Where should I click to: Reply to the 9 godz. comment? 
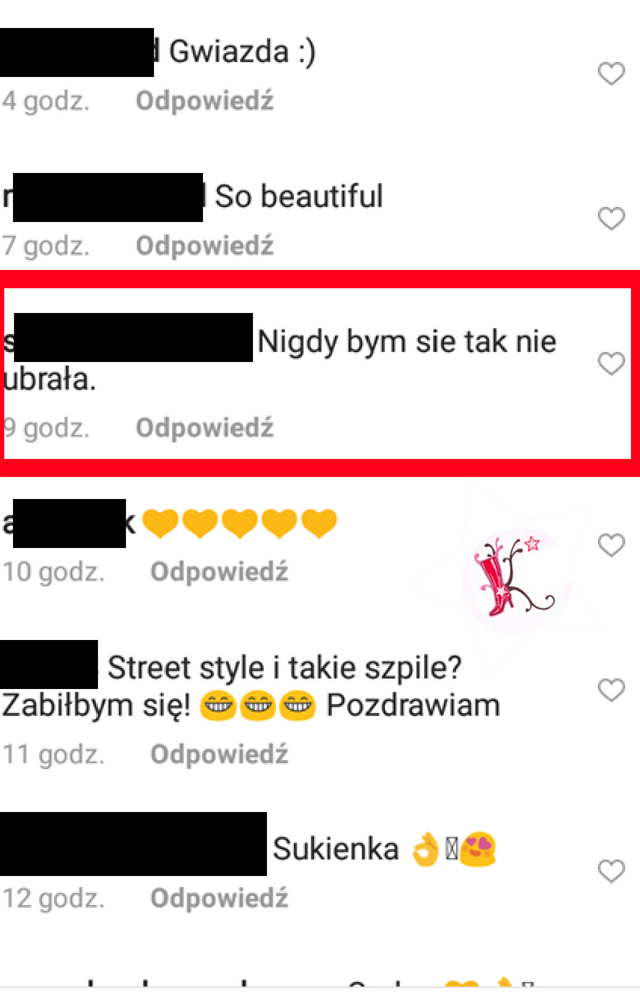coord(205,428)
